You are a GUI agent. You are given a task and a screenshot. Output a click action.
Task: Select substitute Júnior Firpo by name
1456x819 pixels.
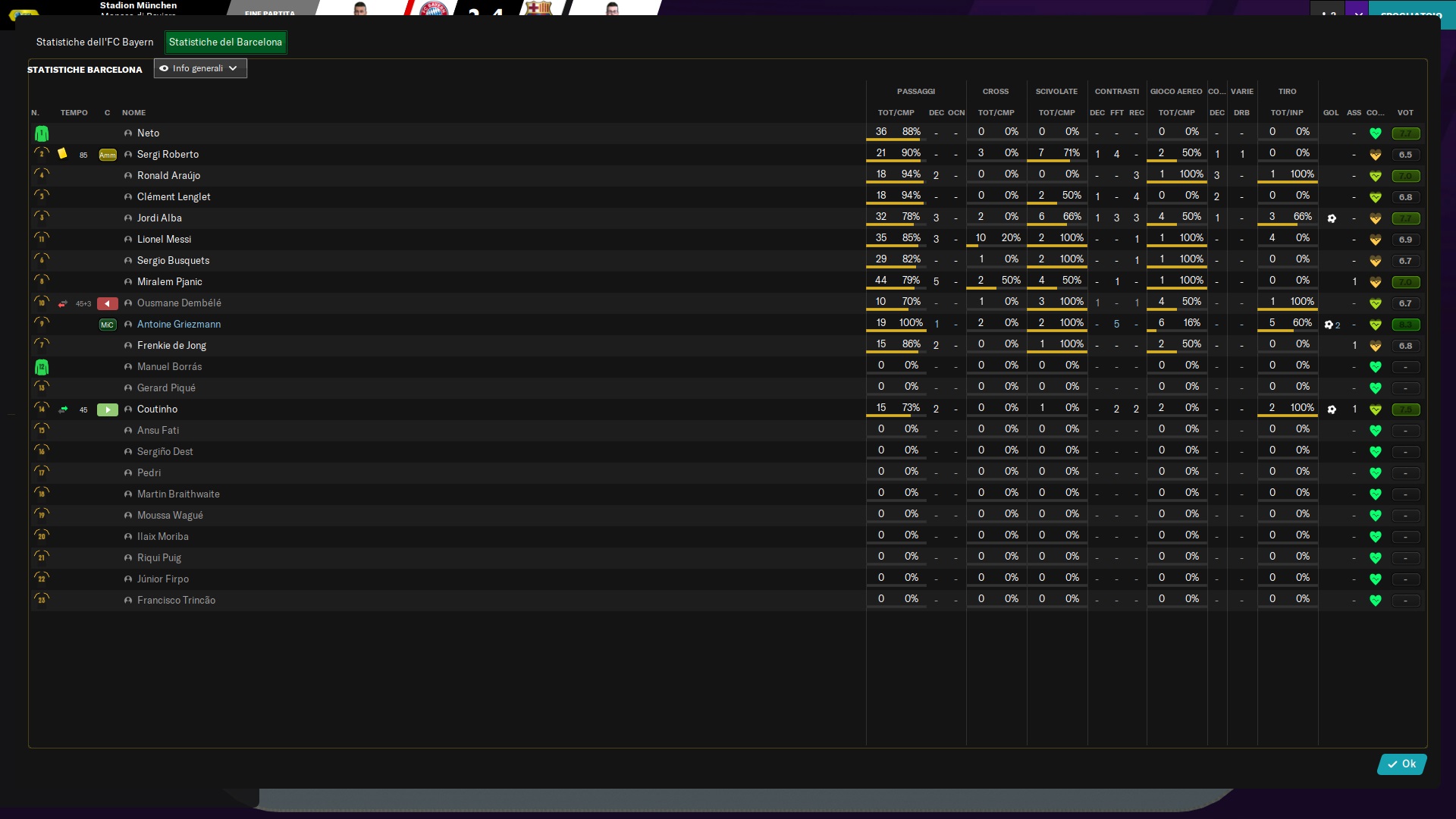pyautogui.click(x=163, y=579)
